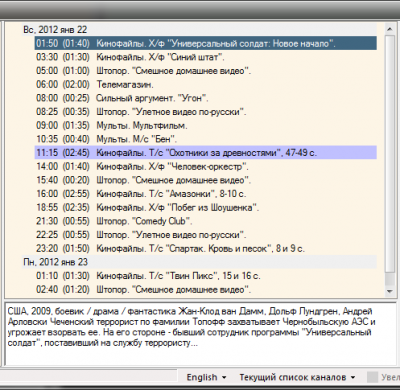The image size is (400, 390).
Task: Select the 06:00 Телемагазин entry
Action: [x=206, y=84]
